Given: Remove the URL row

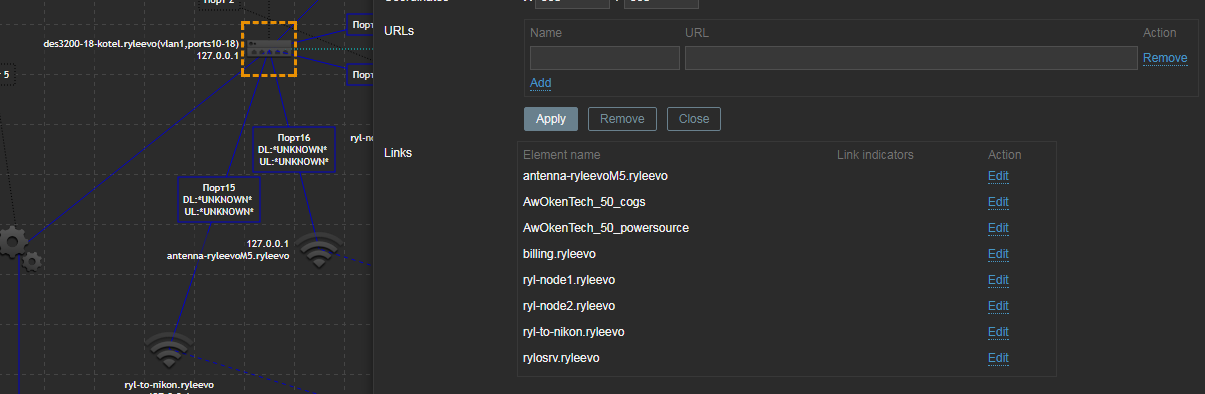Looking at the screenshot, I should point(1165,58).
